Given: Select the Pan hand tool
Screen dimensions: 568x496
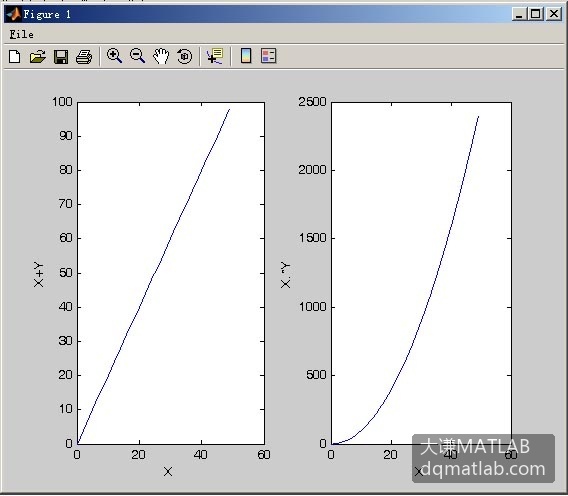Looking at the screenshot, I should click(x=161, y=56).
